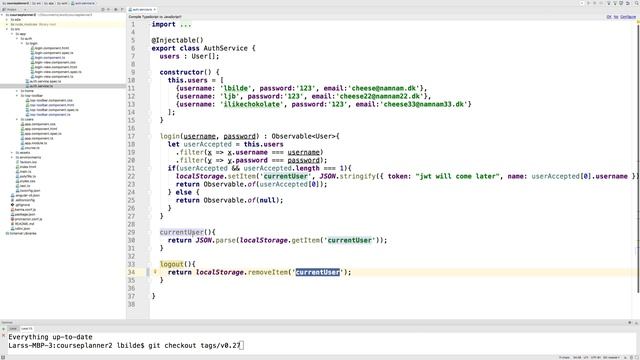Add a new terminal session
The height and width of the screenshot is (360, 640).
(4, 329)
